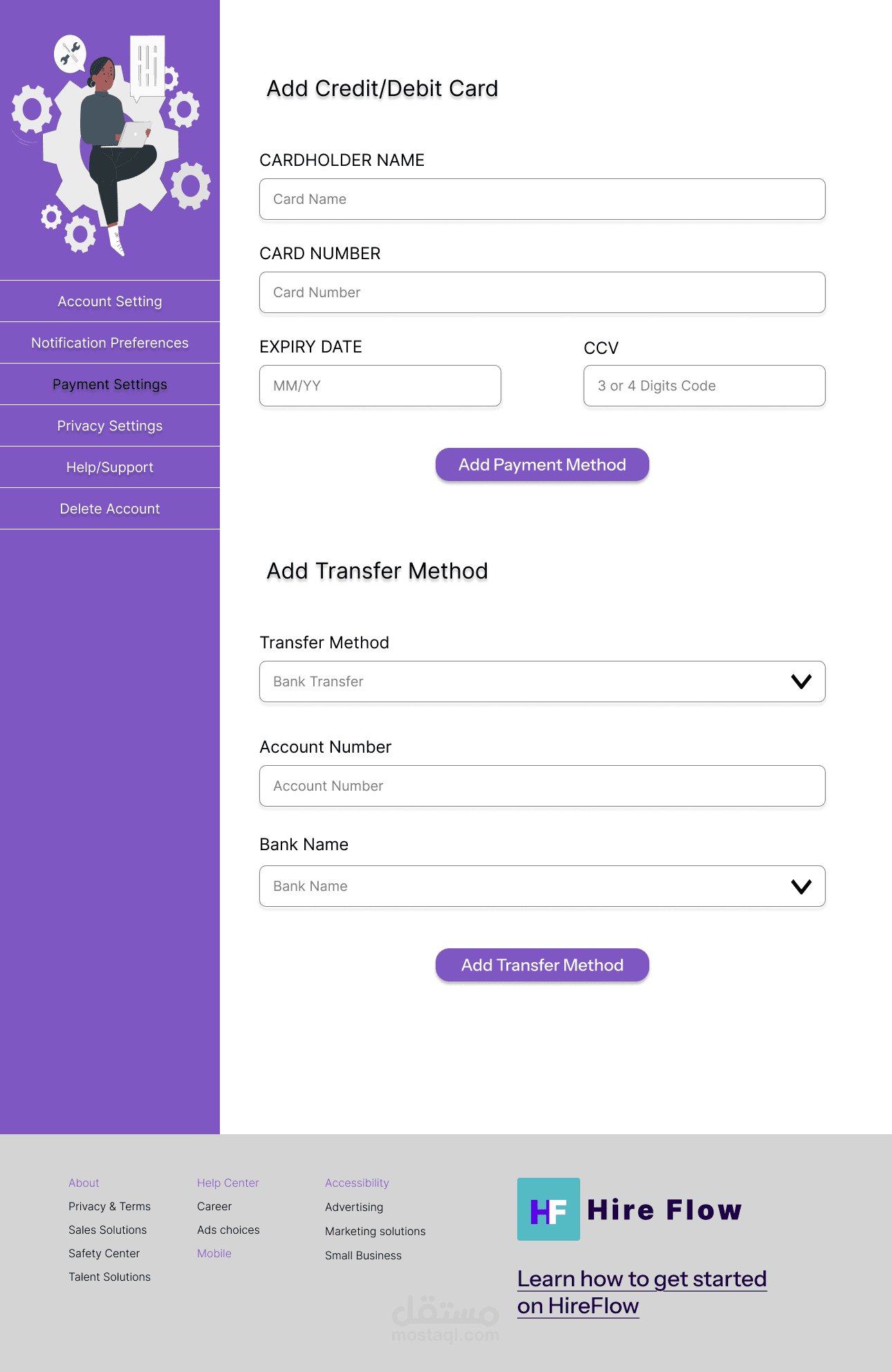Open the Bank Name dropdown chevron
This screenshot has height=1372, width=892.
(x=801, y=886)
